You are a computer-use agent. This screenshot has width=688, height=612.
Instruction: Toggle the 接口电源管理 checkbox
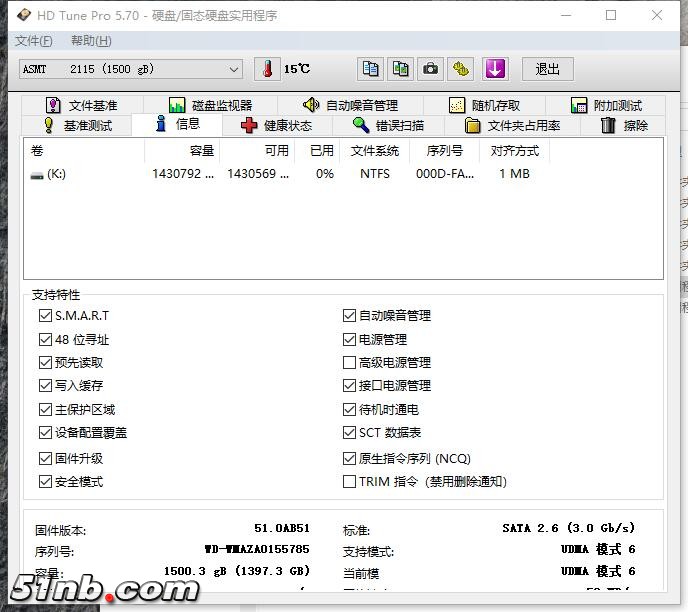pos(349,386)
